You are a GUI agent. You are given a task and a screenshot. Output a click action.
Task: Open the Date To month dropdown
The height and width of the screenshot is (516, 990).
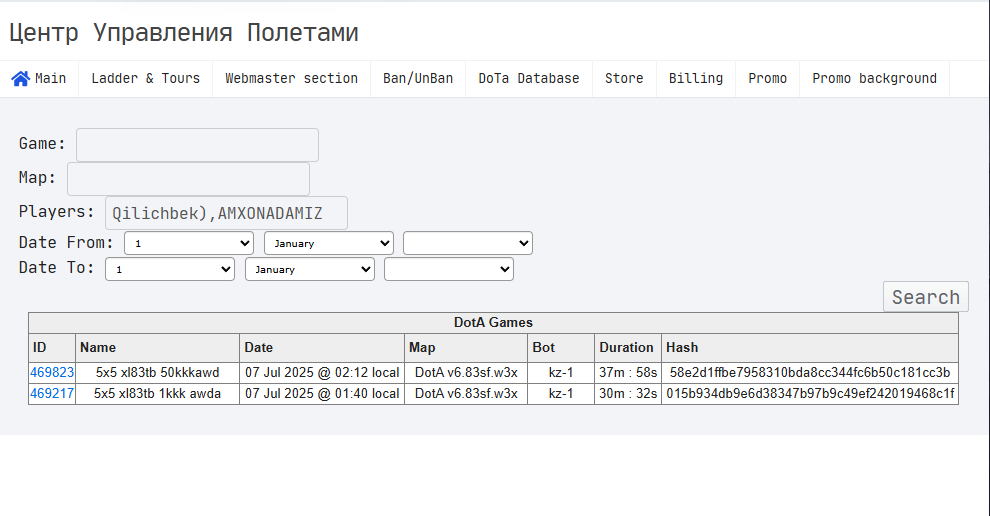pos(310,269)
